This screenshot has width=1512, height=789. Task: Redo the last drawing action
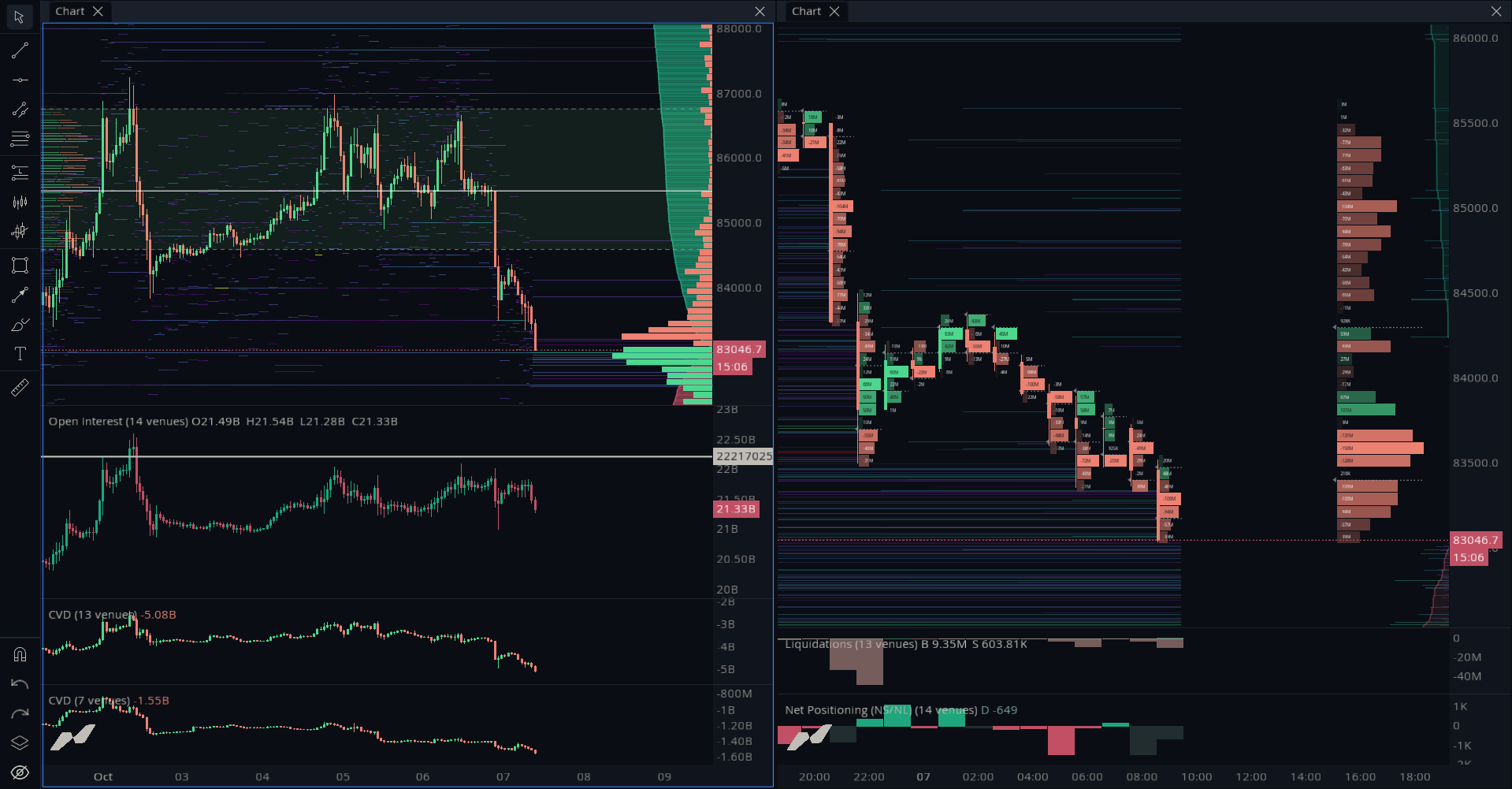20,713
